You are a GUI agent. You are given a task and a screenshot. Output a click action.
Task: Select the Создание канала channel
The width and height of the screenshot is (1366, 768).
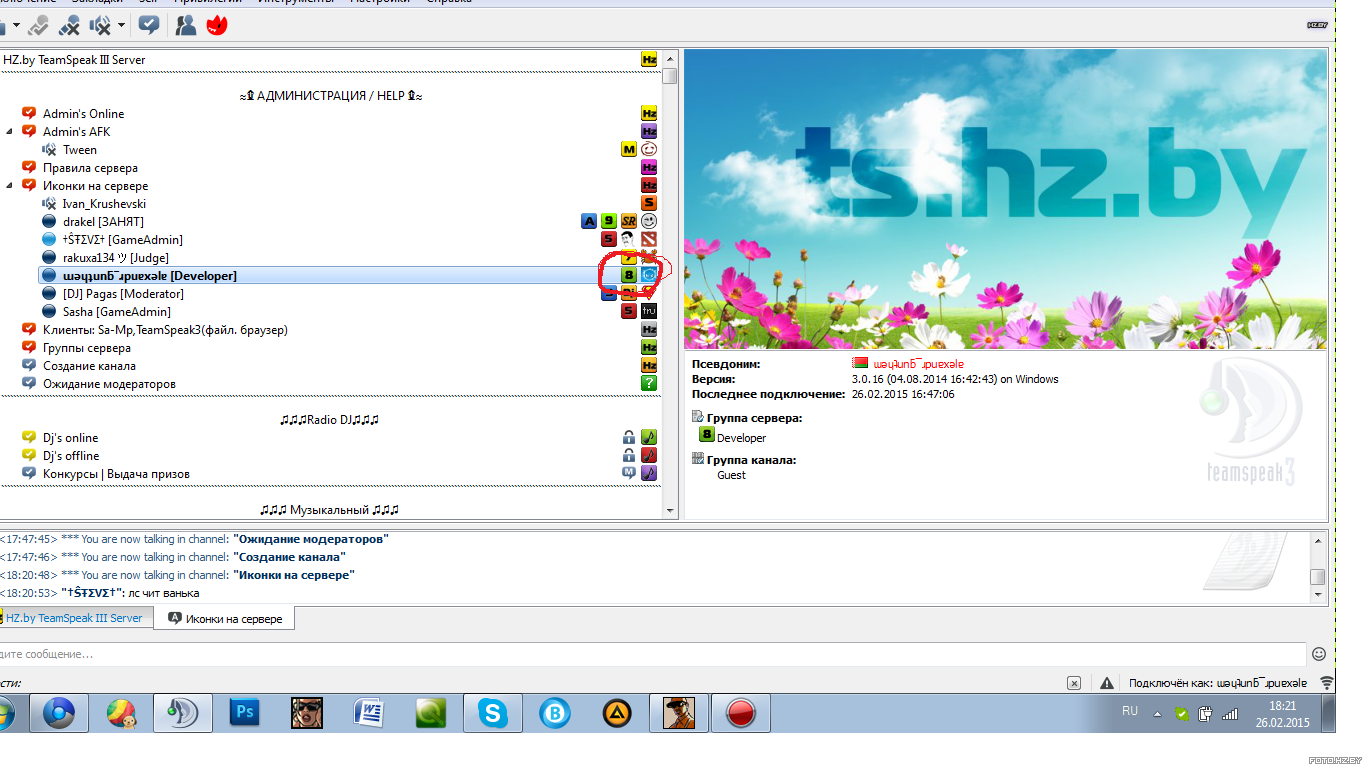(x=89, y=366)
